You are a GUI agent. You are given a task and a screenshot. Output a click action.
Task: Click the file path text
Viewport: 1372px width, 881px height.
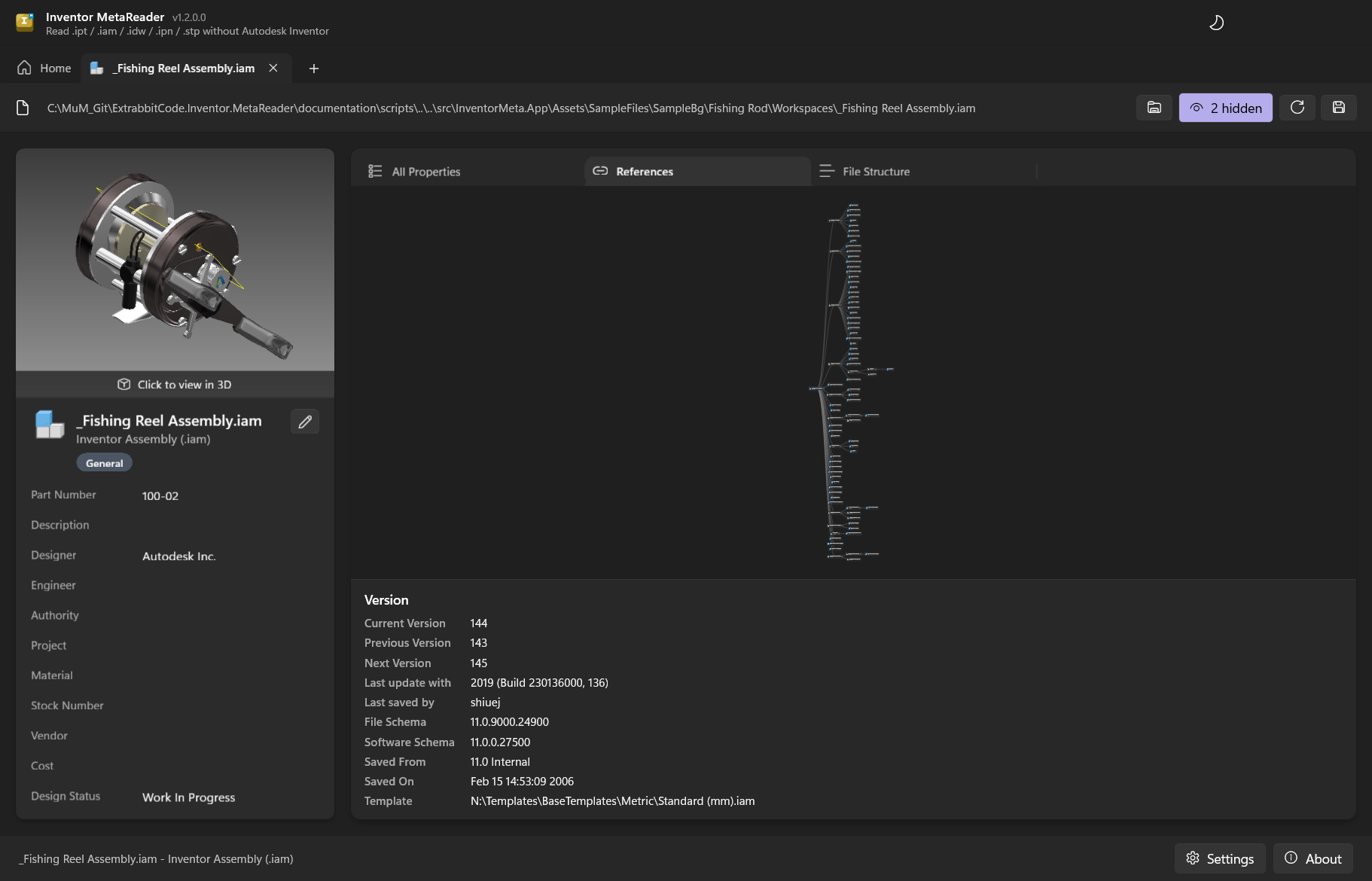point(511,108)
